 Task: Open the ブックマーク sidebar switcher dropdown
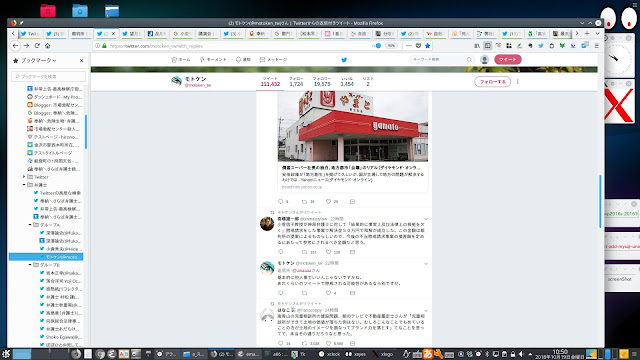click(x=38, y=60)
